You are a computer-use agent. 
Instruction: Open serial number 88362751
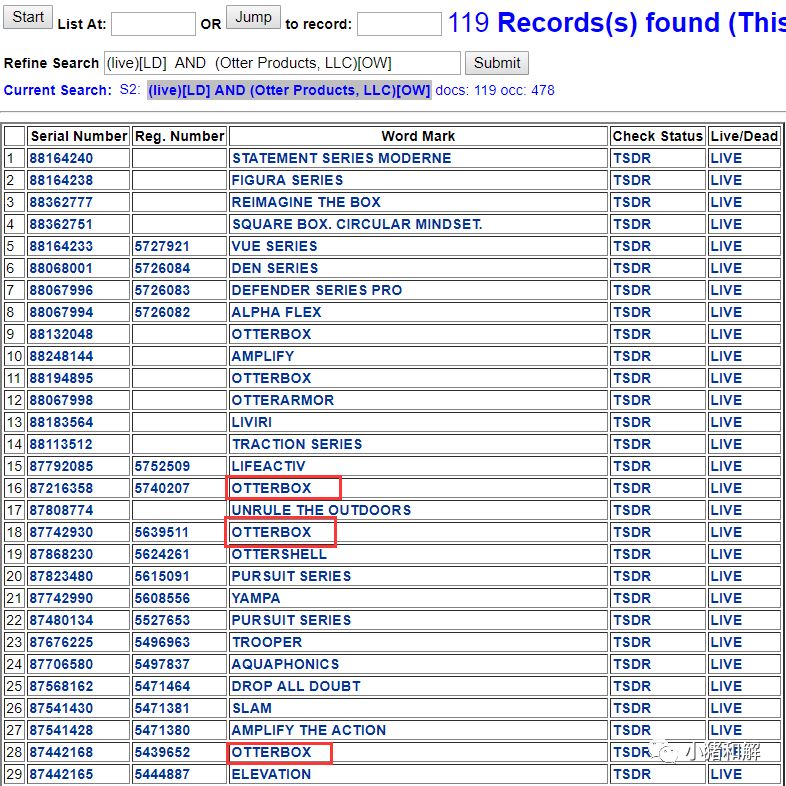(61, 225)
